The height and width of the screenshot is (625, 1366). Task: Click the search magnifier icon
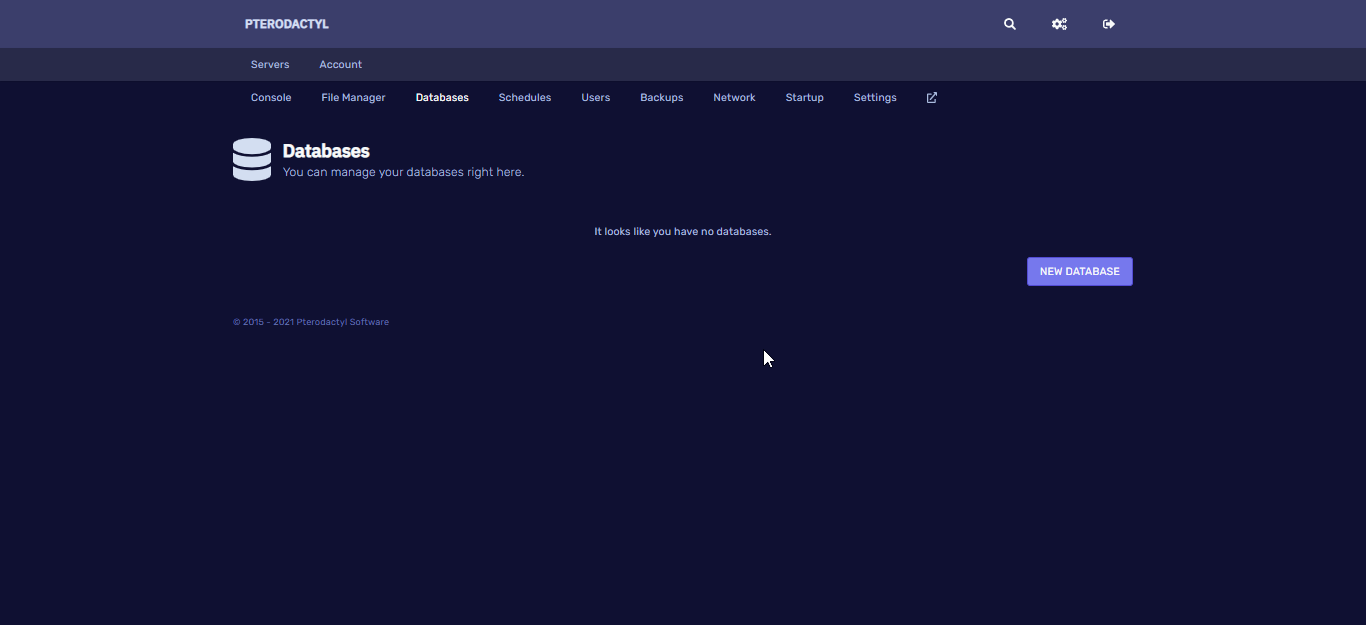tap(1010, 24)
